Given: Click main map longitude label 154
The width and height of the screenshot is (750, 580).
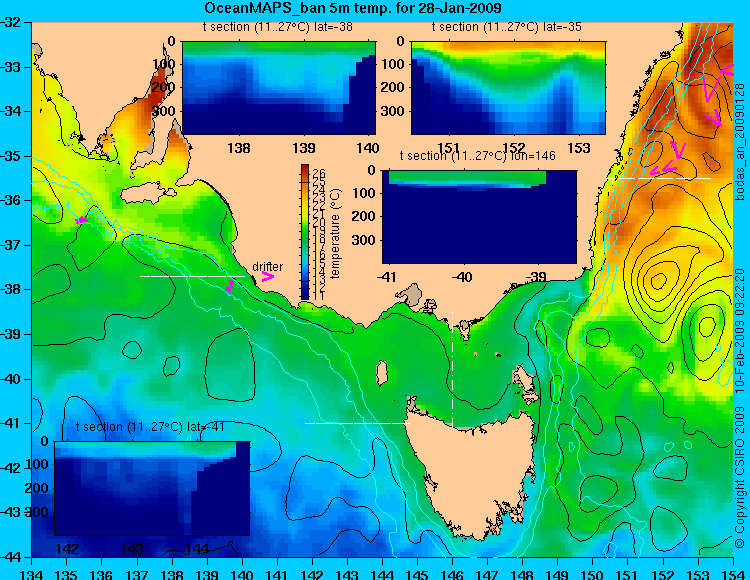Looking at the screenshot, I should 733,574.
